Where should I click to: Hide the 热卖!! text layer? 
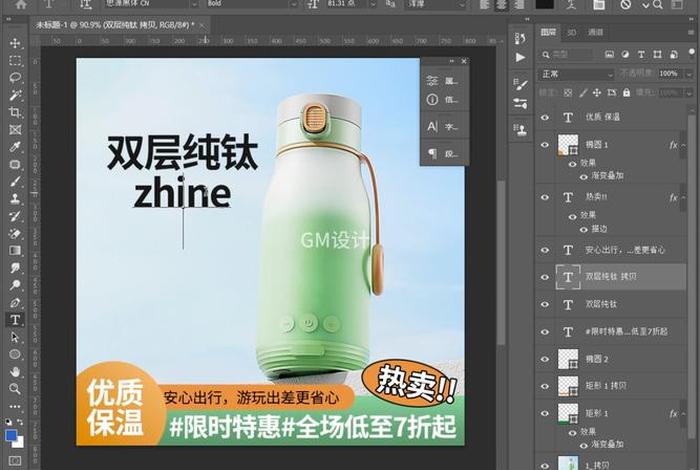coord(545,197)
